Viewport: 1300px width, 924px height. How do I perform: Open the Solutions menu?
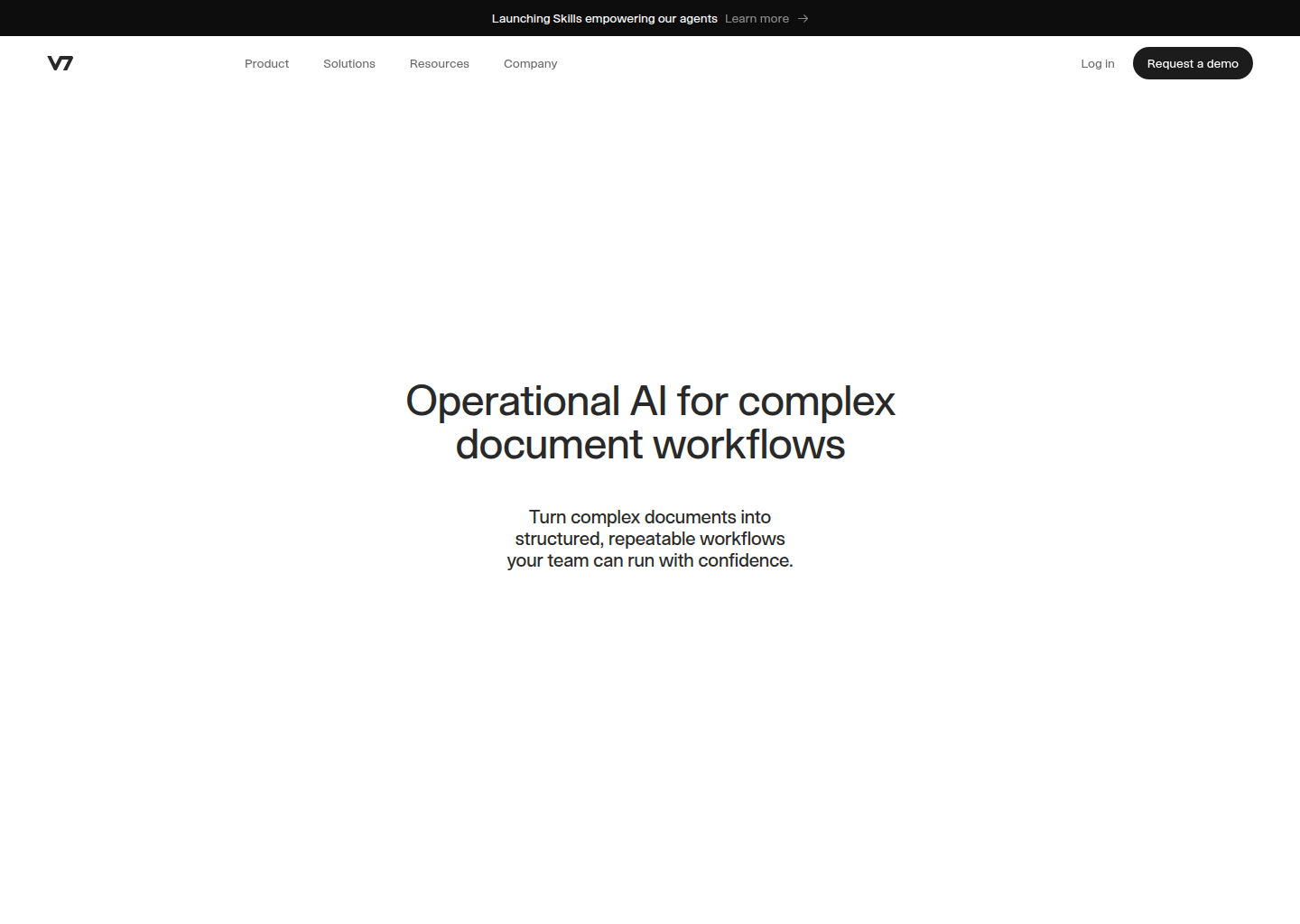349,63
